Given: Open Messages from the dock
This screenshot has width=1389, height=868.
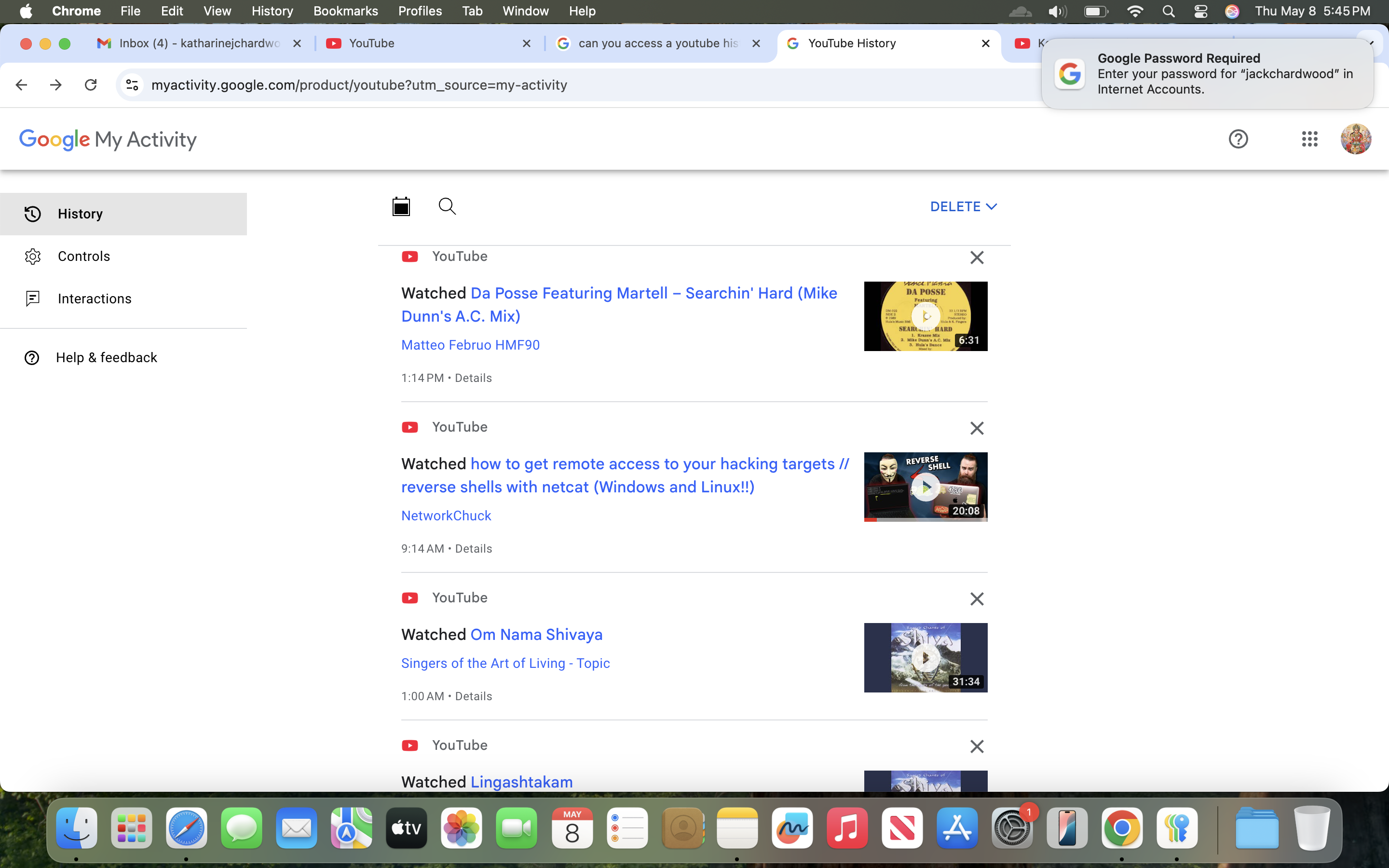Looking at the screenshot, I should (x=241, y=828).
